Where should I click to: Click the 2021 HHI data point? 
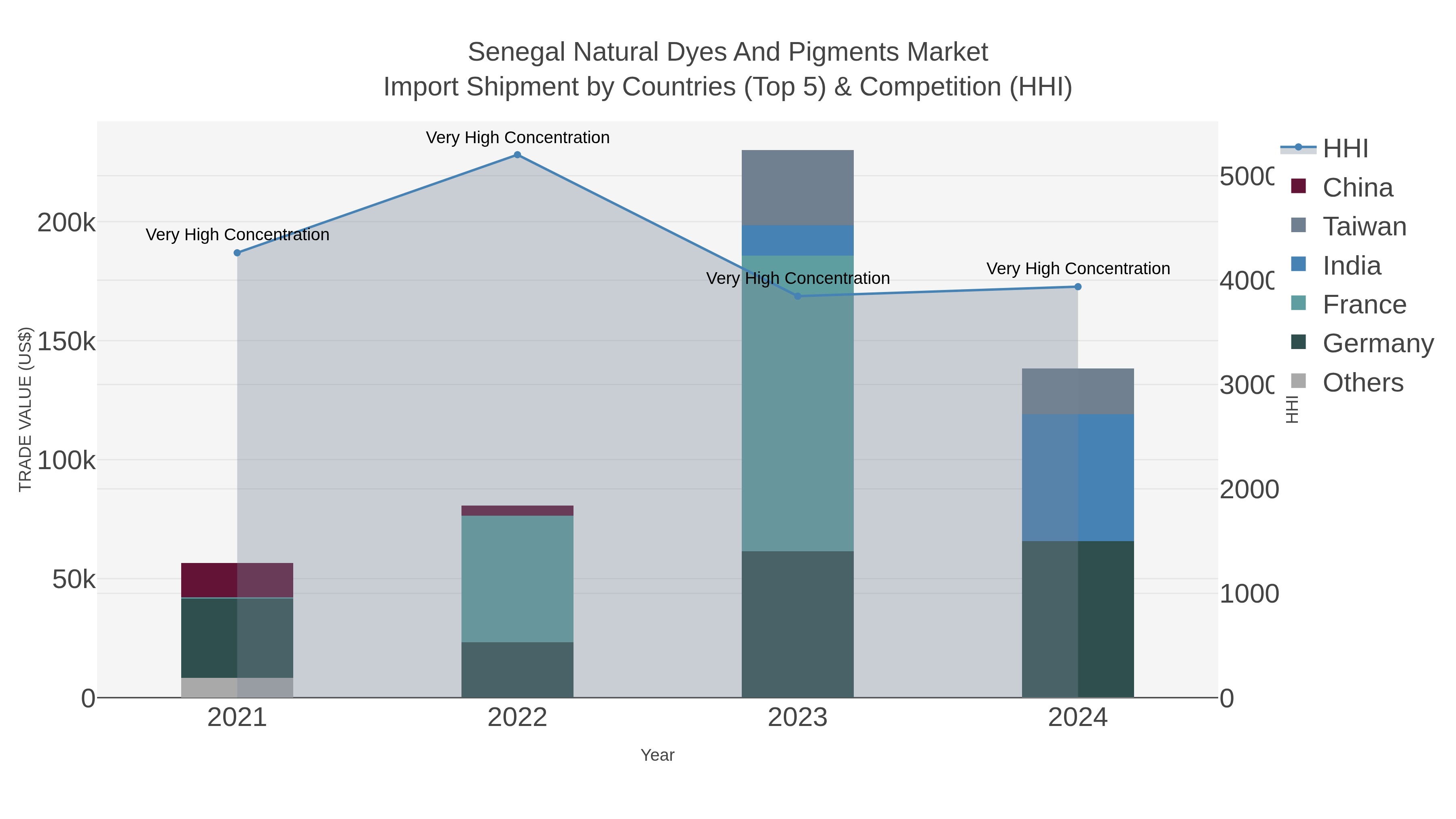click(237, 253)
